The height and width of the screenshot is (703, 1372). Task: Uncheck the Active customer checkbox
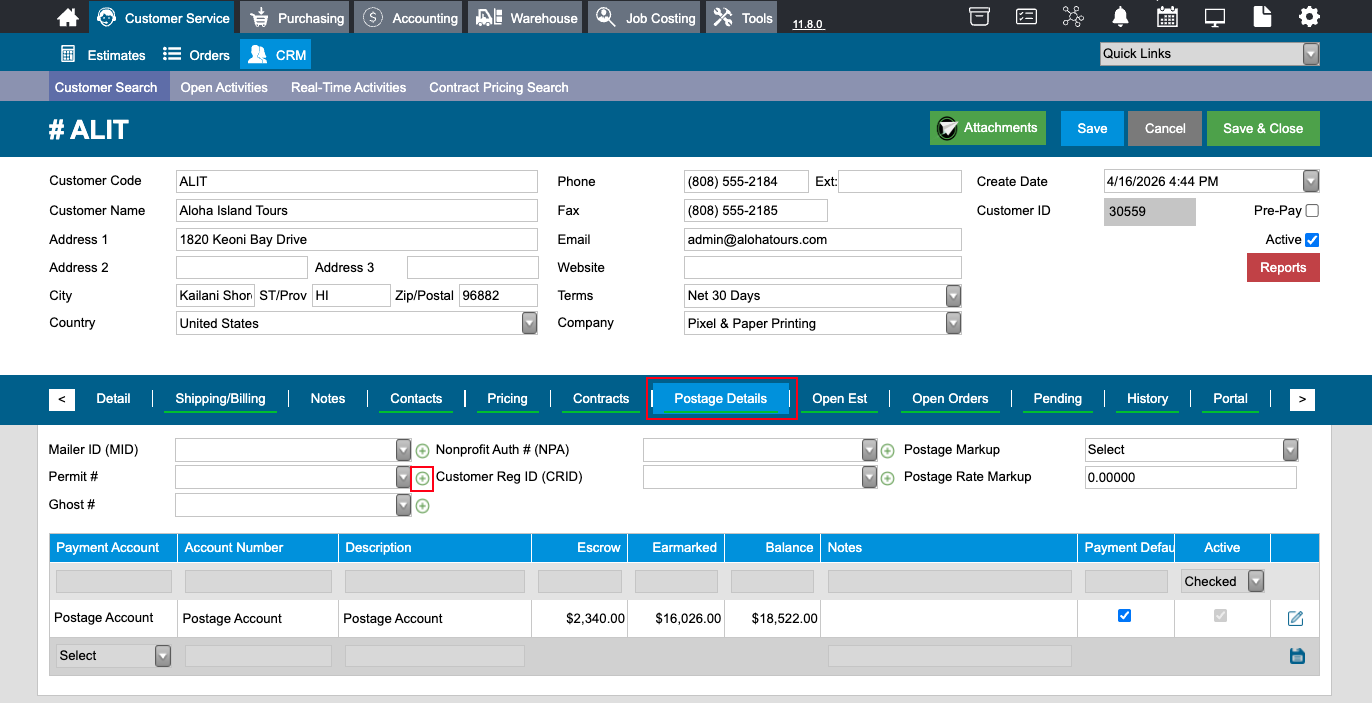click(x=1312, y=240)
